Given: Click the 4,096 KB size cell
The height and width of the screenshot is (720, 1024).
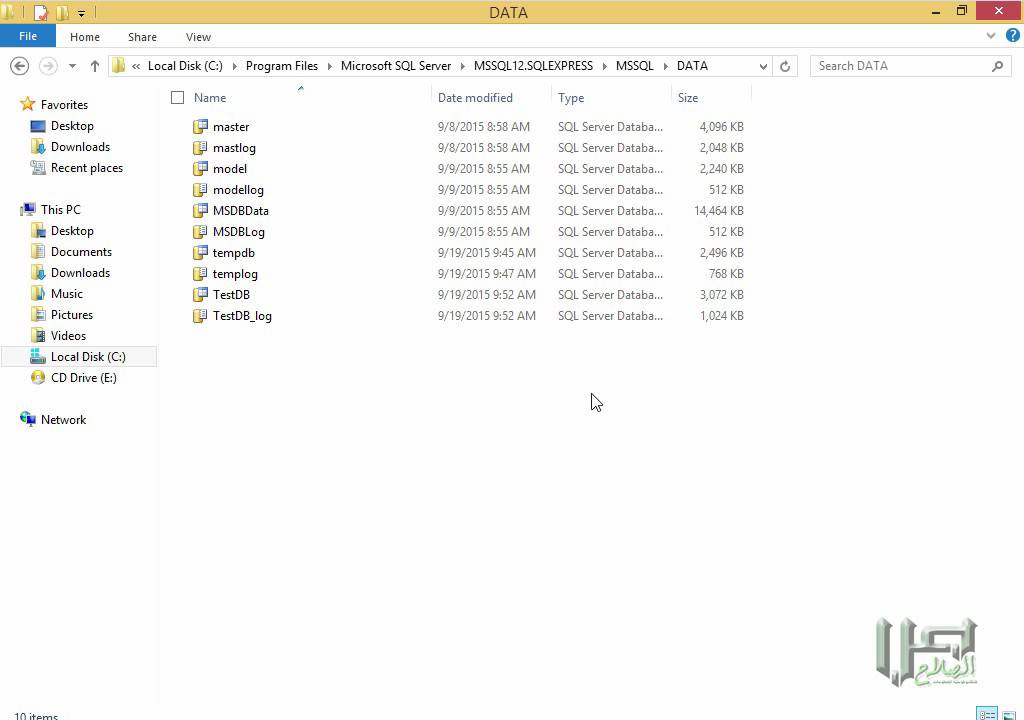Looking at the screenshot, I should (722, 127).
